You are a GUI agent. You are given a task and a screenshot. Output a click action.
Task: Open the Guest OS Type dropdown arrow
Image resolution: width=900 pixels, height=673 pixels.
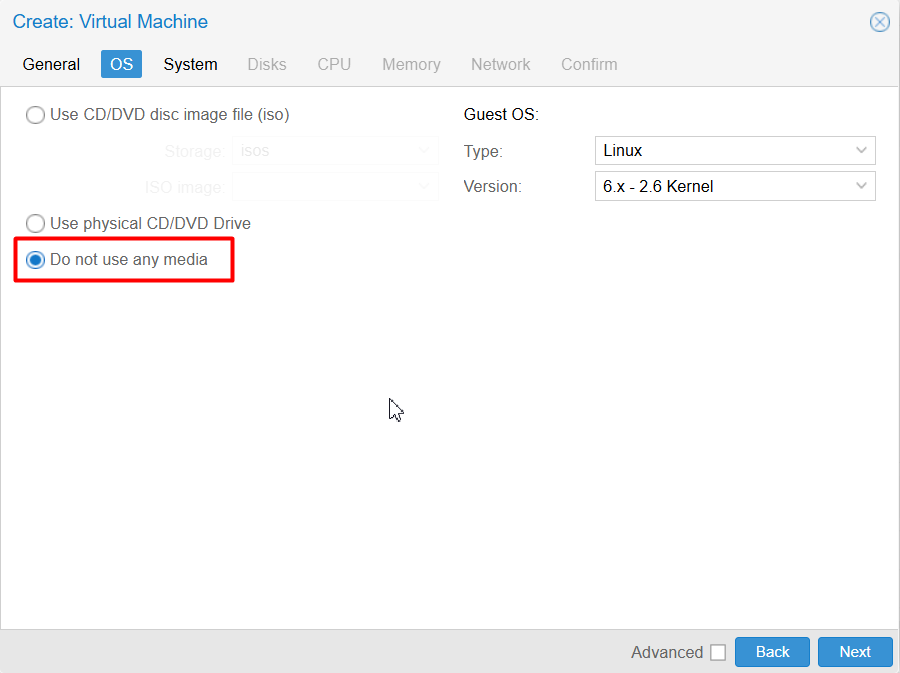point(861,150)
